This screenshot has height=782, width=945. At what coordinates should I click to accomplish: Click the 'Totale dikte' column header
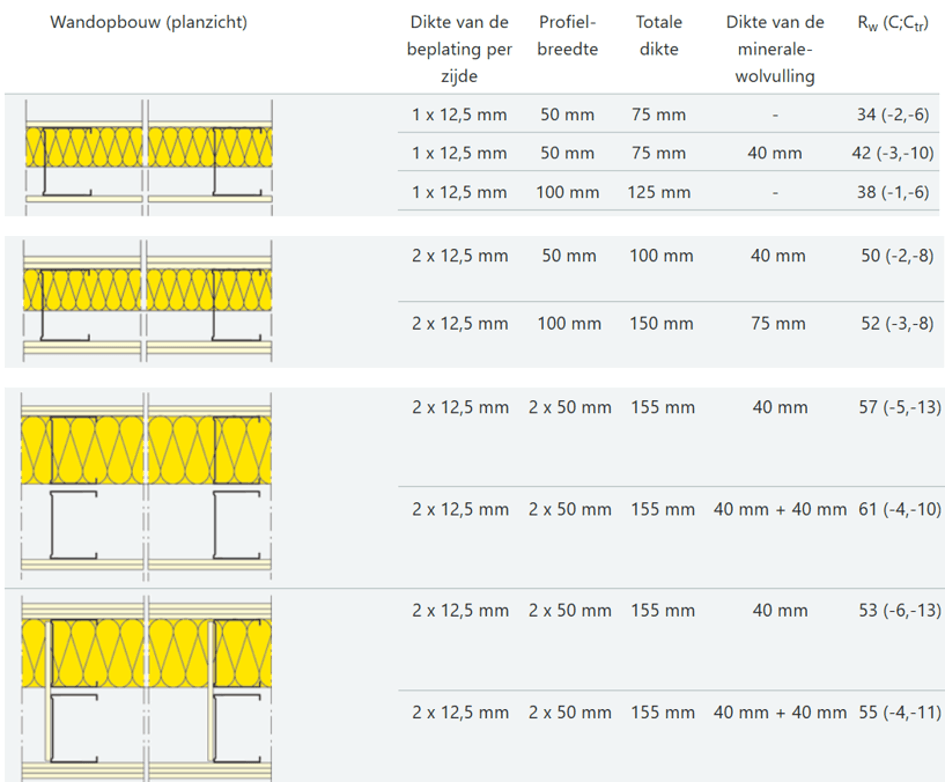click(659, 36)
